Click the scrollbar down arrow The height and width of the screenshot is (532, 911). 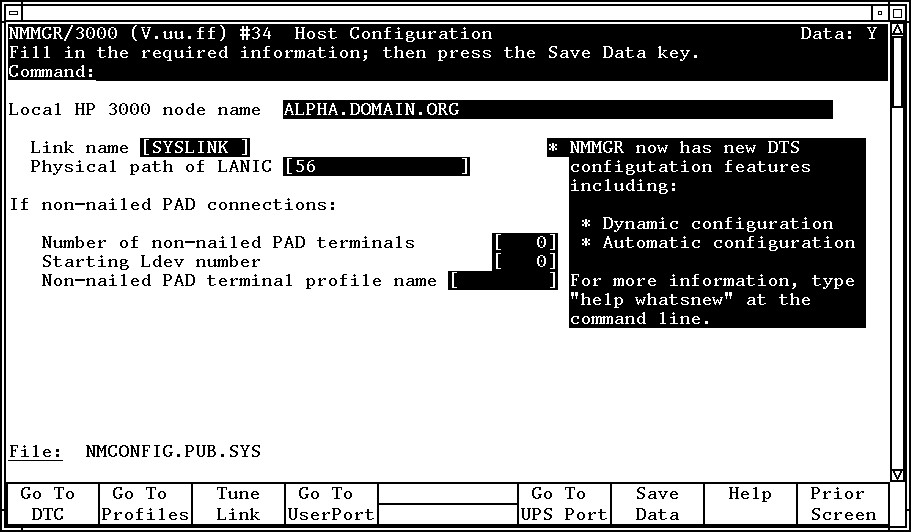(897, 475)
